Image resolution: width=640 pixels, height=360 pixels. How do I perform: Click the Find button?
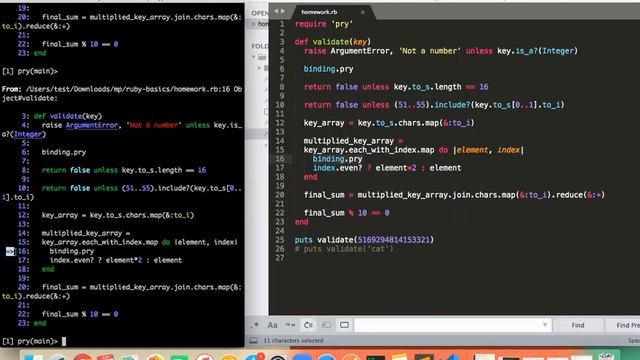coord(578,325)
